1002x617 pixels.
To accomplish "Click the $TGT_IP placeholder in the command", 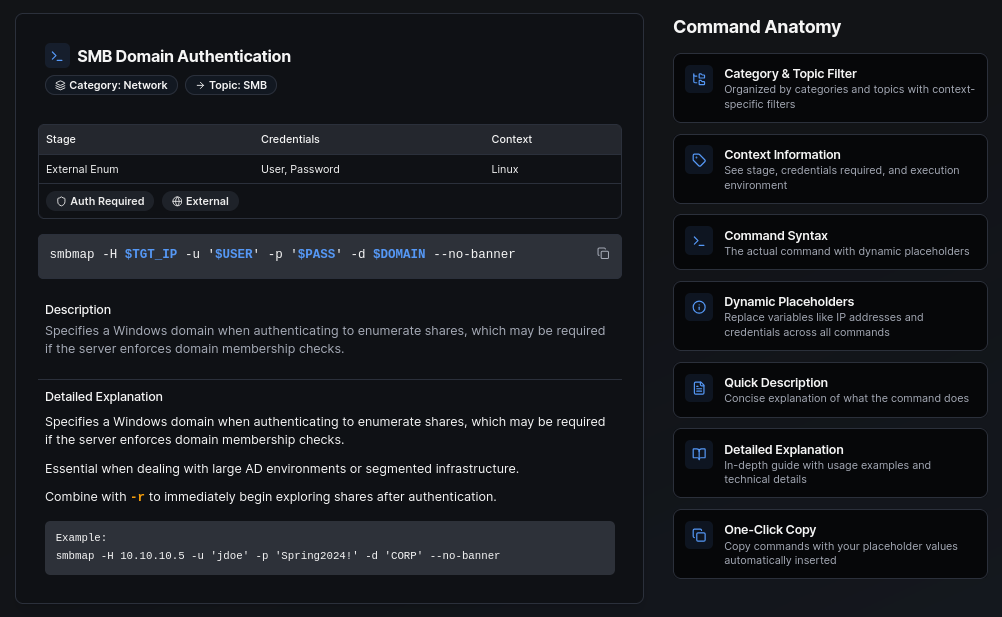I will [151, 254].
